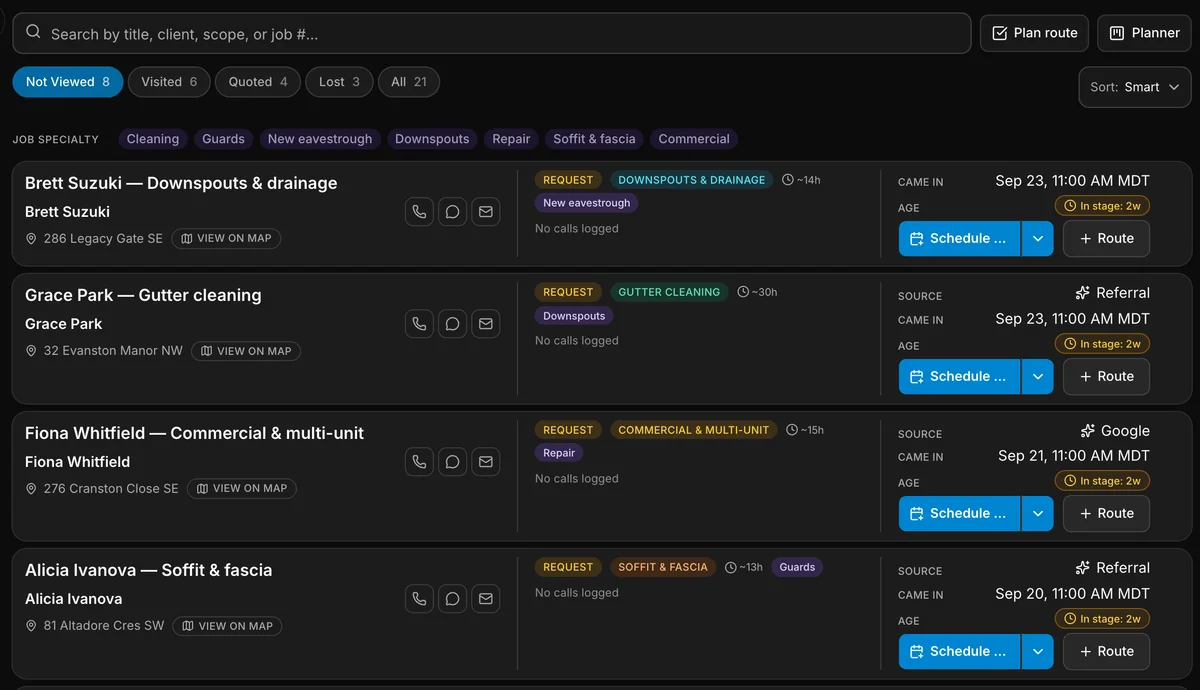Open the Sort: Smart dropdown
Screen dimensions: 1200x690
point(1135,87)
